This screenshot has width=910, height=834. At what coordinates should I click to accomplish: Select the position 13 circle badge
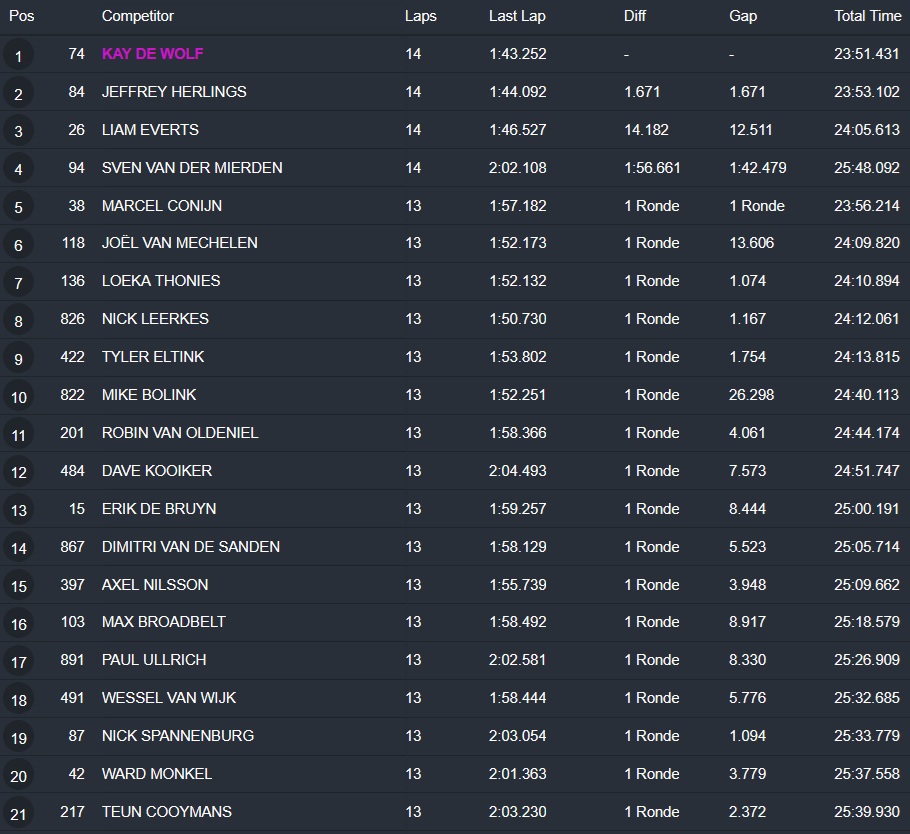pos(18,510)
